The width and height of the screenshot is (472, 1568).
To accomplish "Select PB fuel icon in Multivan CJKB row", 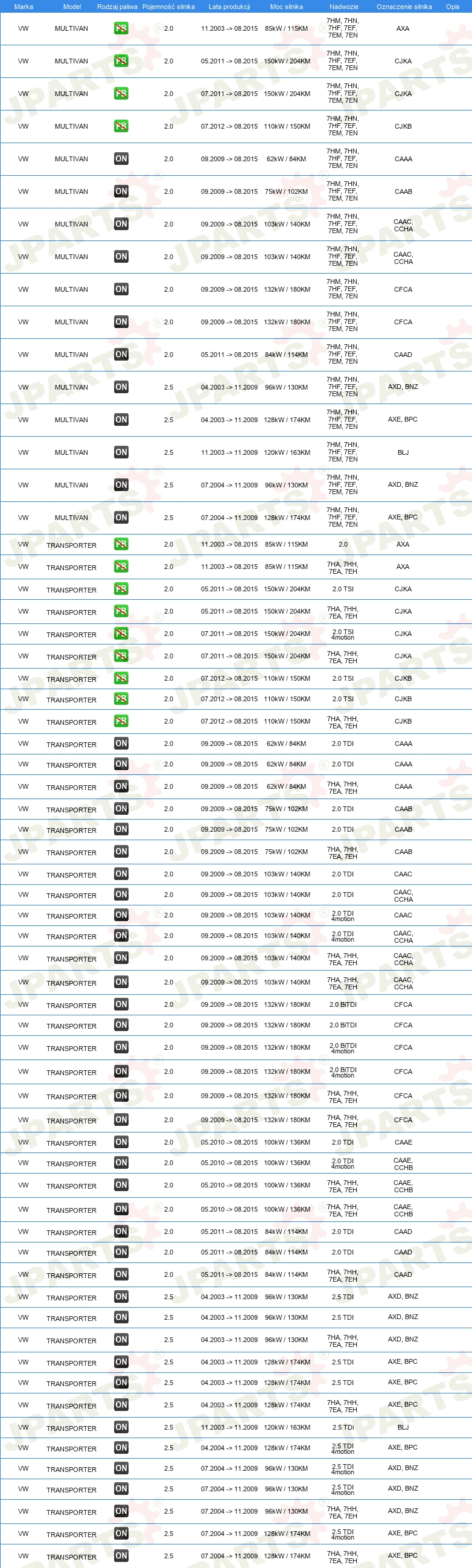I will tap(121, 126).
